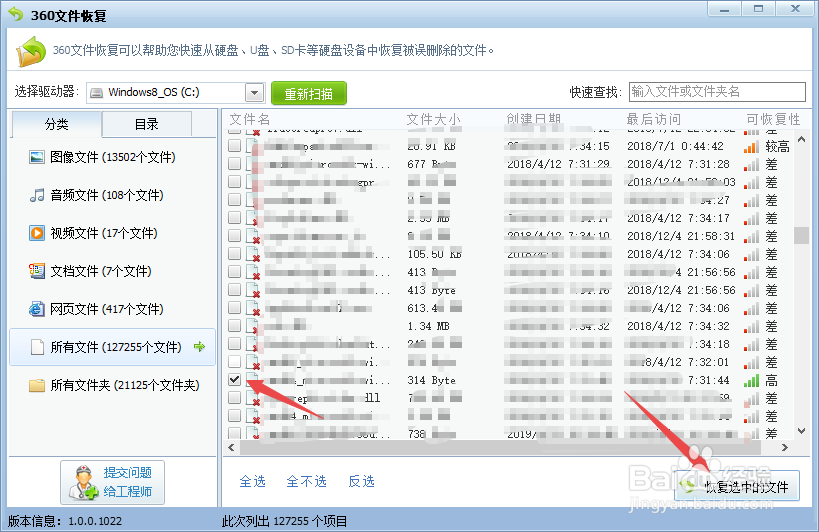Select the 视频文件 play icon

click(37, 233)
